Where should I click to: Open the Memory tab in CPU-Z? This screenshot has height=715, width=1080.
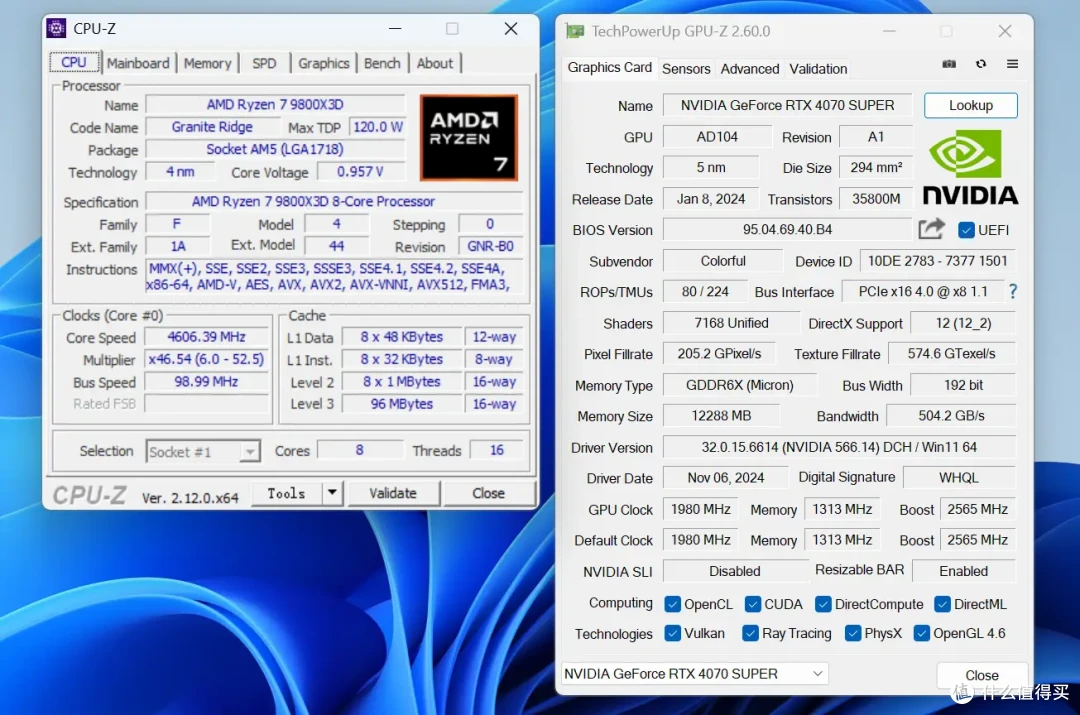tap(207, 63)
